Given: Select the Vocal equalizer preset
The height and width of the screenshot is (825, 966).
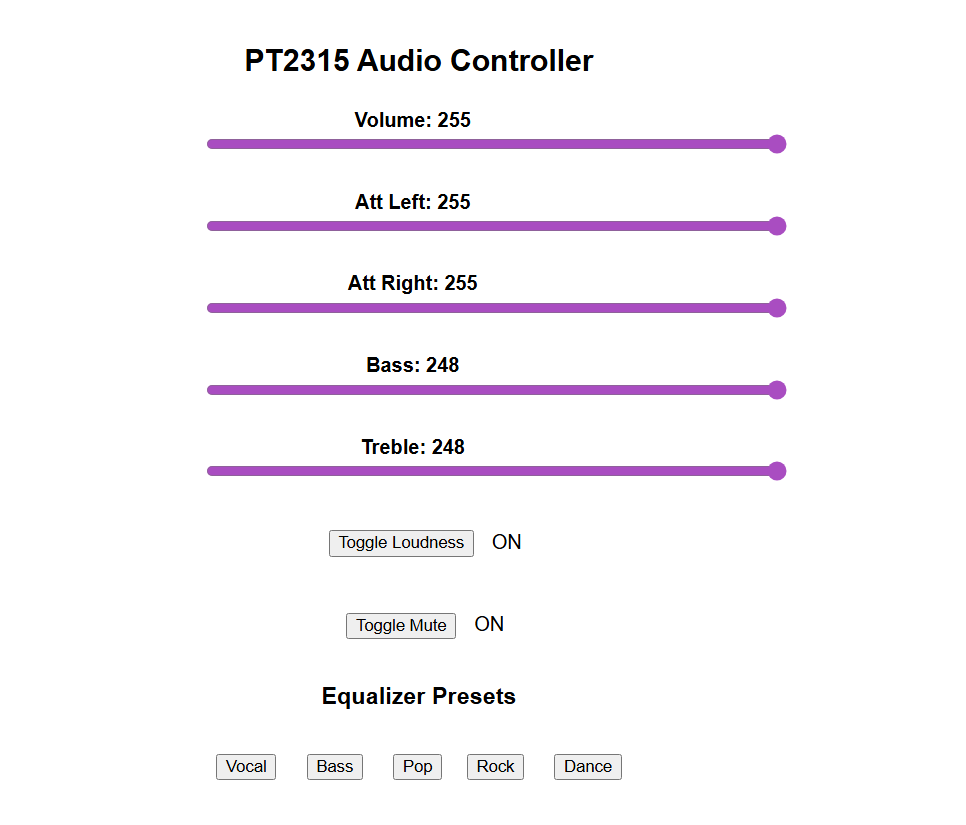Looking at the screenshot, I should (246, 767).
